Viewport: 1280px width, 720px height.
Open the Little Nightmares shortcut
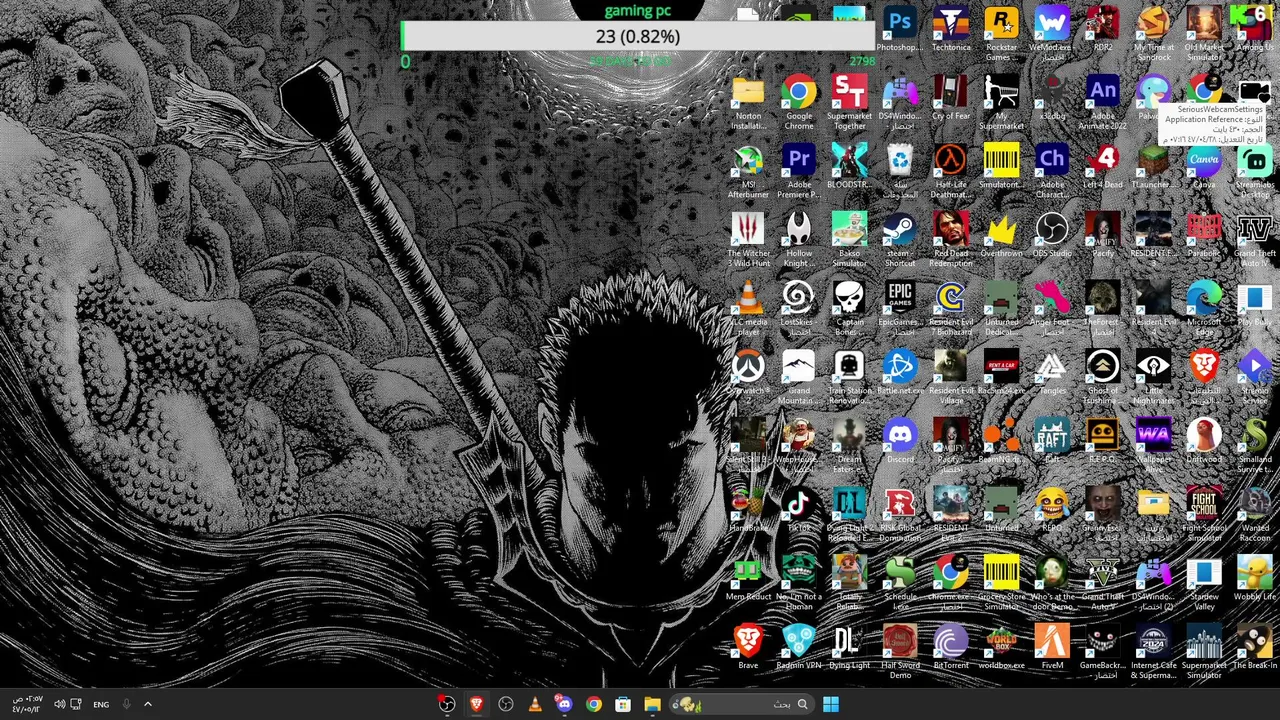[1153, 378]
